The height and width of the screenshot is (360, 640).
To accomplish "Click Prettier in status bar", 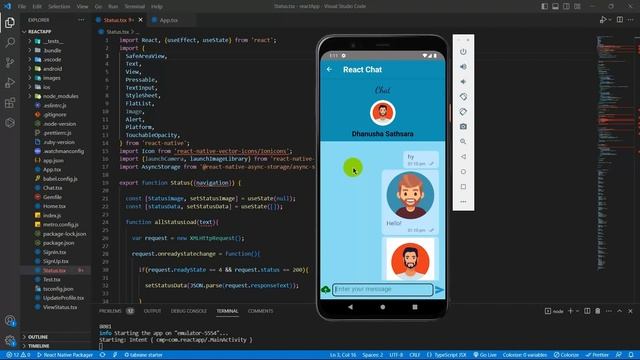I will (597, 355).
